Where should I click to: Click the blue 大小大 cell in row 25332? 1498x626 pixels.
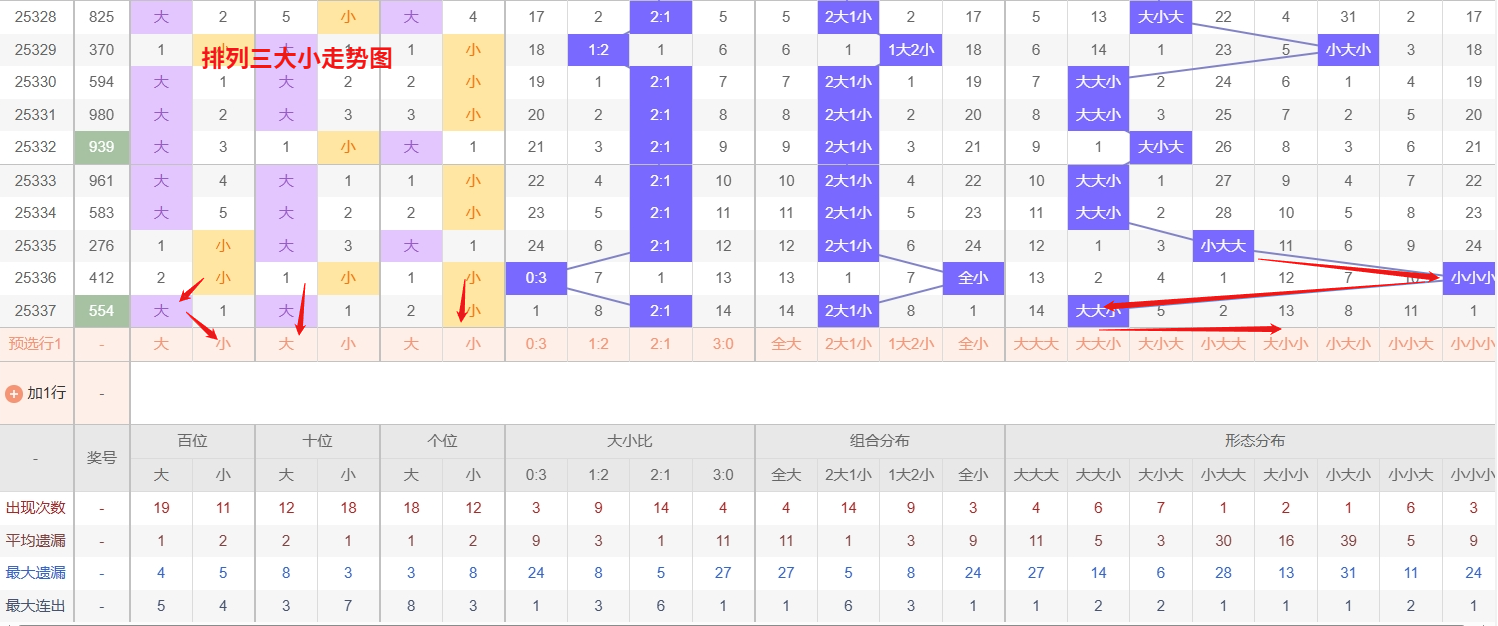1161,147
